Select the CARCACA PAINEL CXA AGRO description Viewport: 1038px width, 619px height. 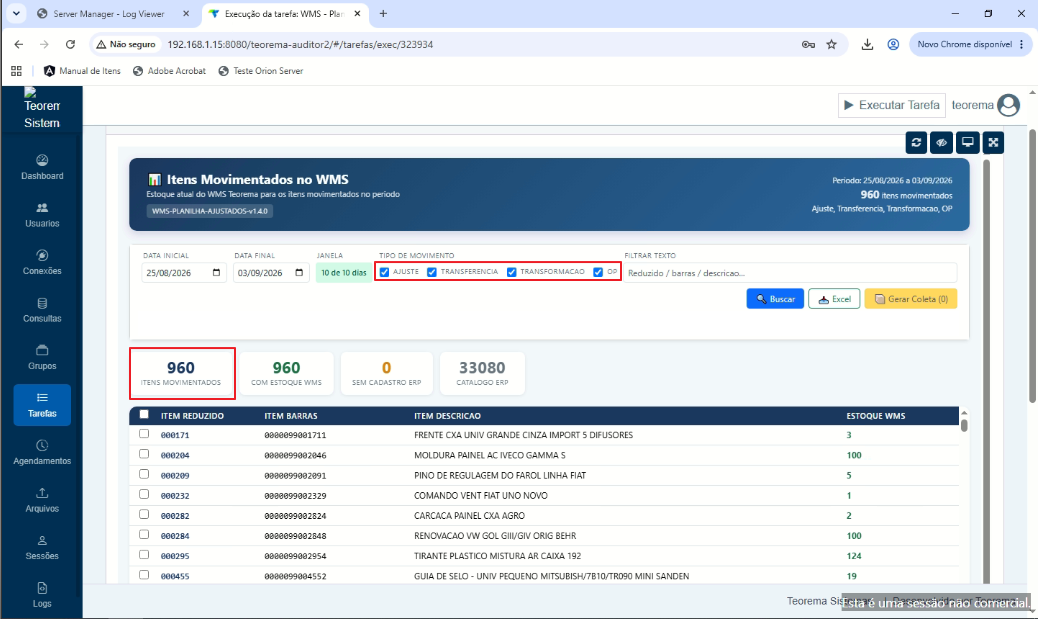click(x=469, y=516)
